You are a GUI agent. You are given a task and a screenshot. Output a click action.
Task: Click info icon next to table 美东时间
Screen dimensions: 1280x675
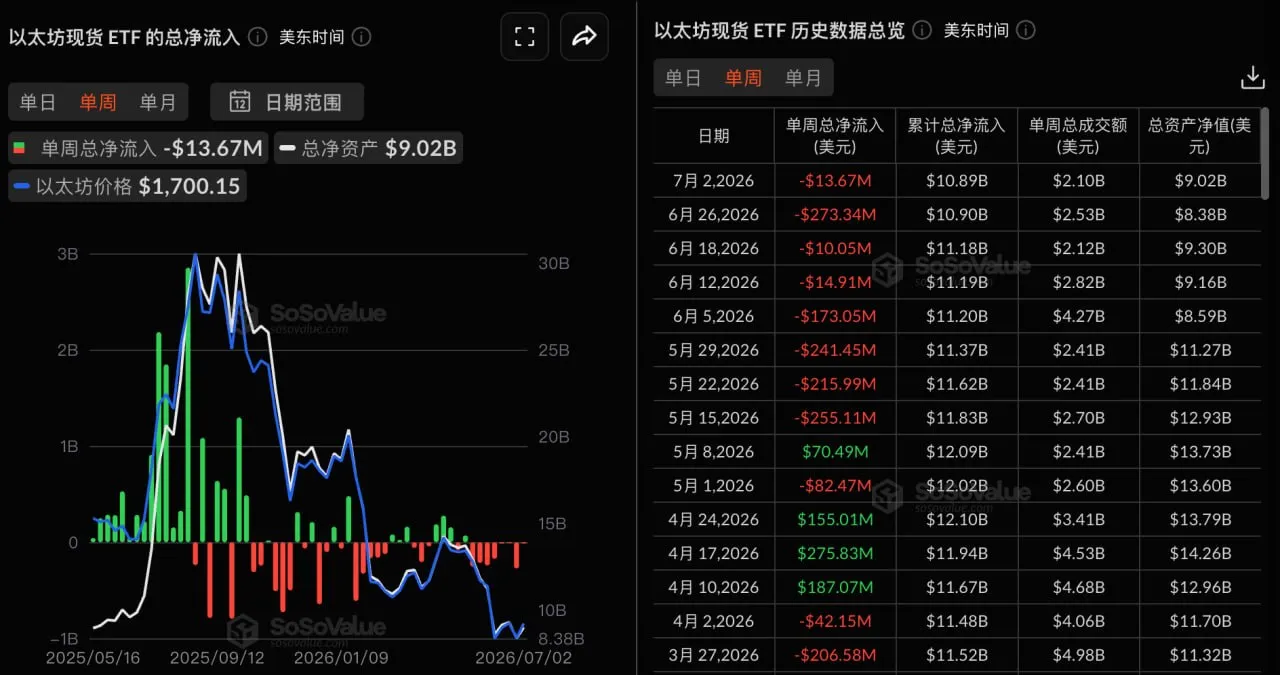click(1026, 30)
